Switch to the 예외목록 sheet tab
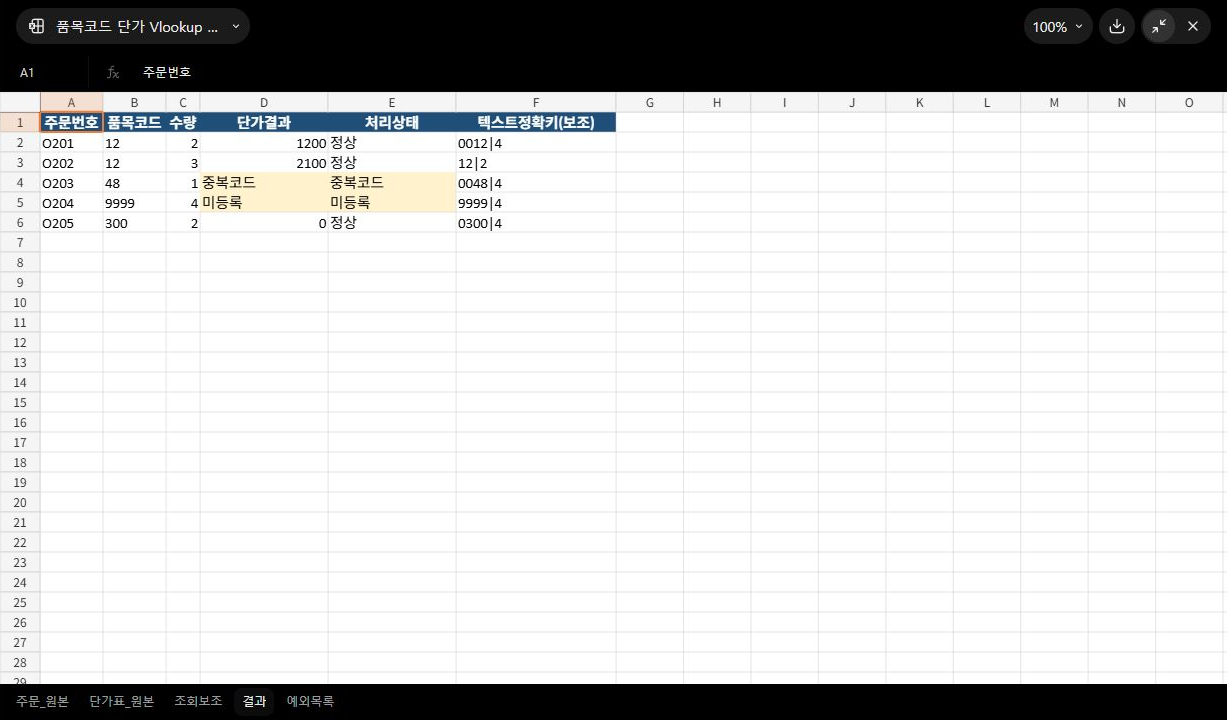Viewport: 1227px width, 720px height. tap(310, 701)
